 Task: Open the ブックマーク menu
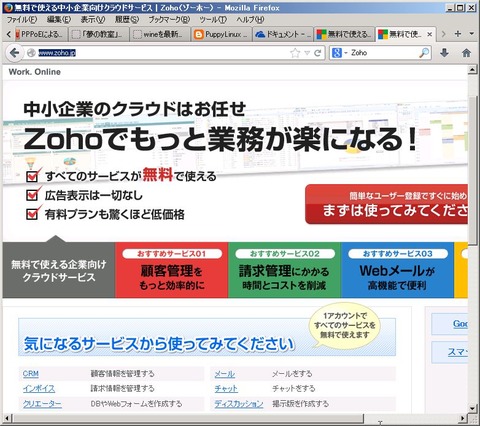tap(169, 20)
